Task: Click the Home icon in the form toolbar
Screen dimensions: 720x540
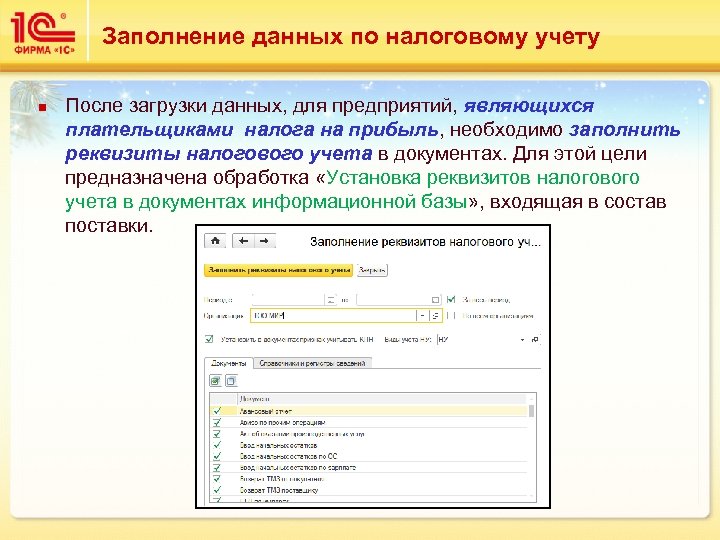Action: tap(215, 241)
